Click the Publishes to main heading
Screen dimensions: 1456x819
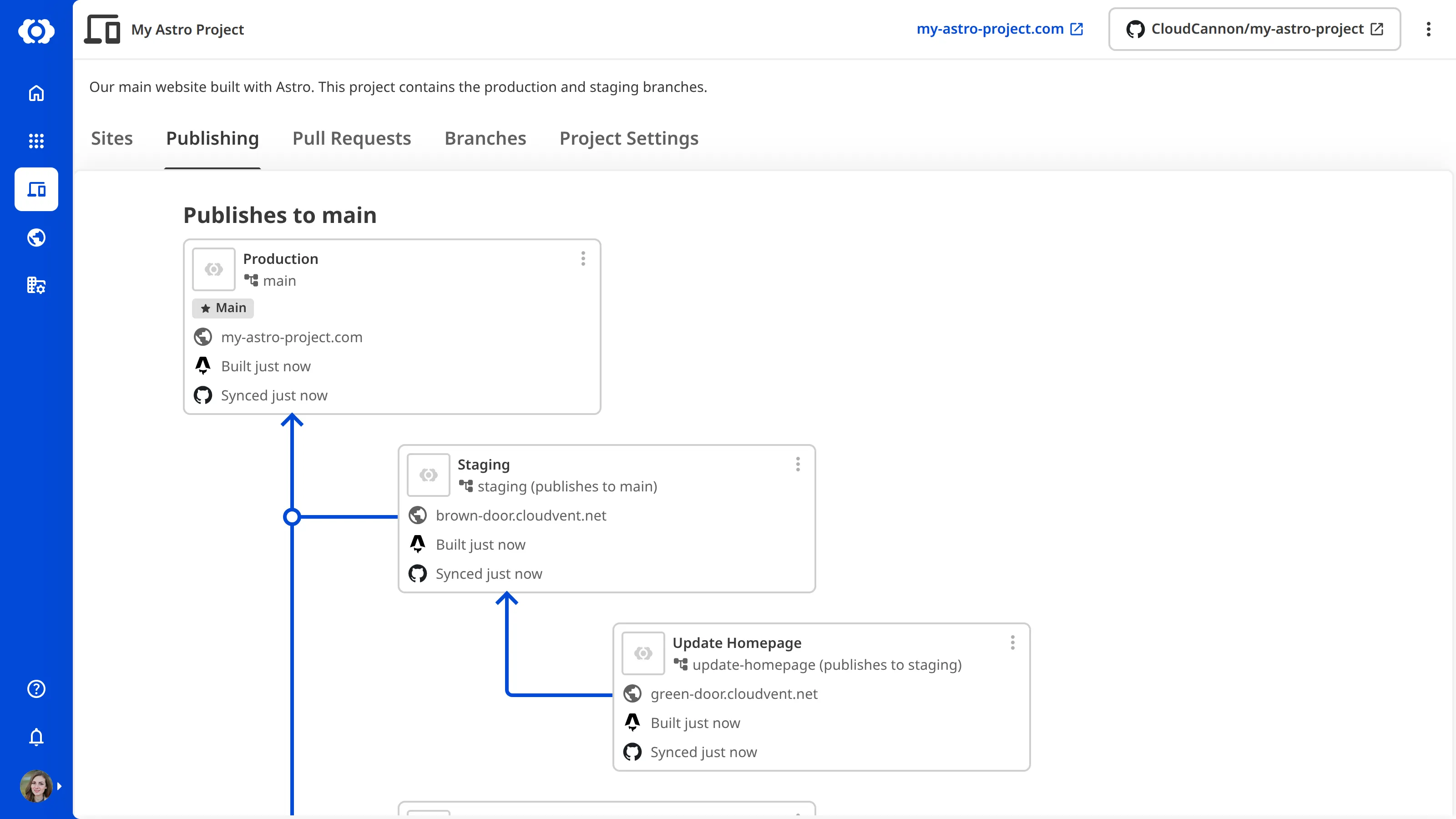(280, 215)
